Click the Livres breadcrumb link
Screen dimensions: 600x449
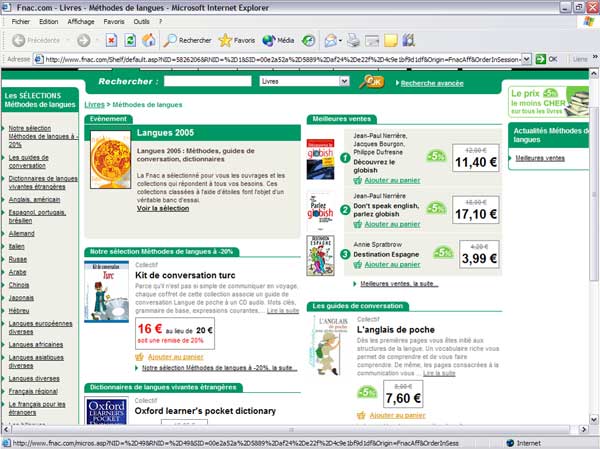pos(94,104)
